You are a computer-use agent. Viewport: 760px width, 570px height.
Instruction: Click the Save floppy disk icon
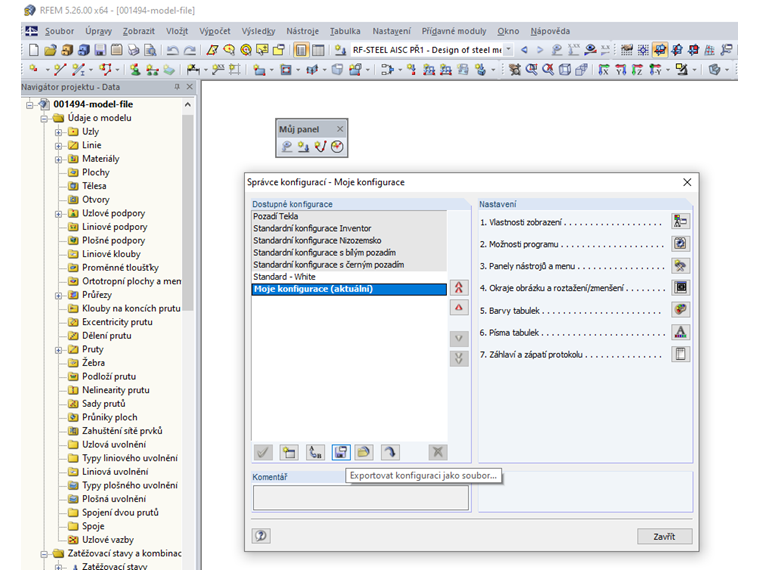click(100, 49)
